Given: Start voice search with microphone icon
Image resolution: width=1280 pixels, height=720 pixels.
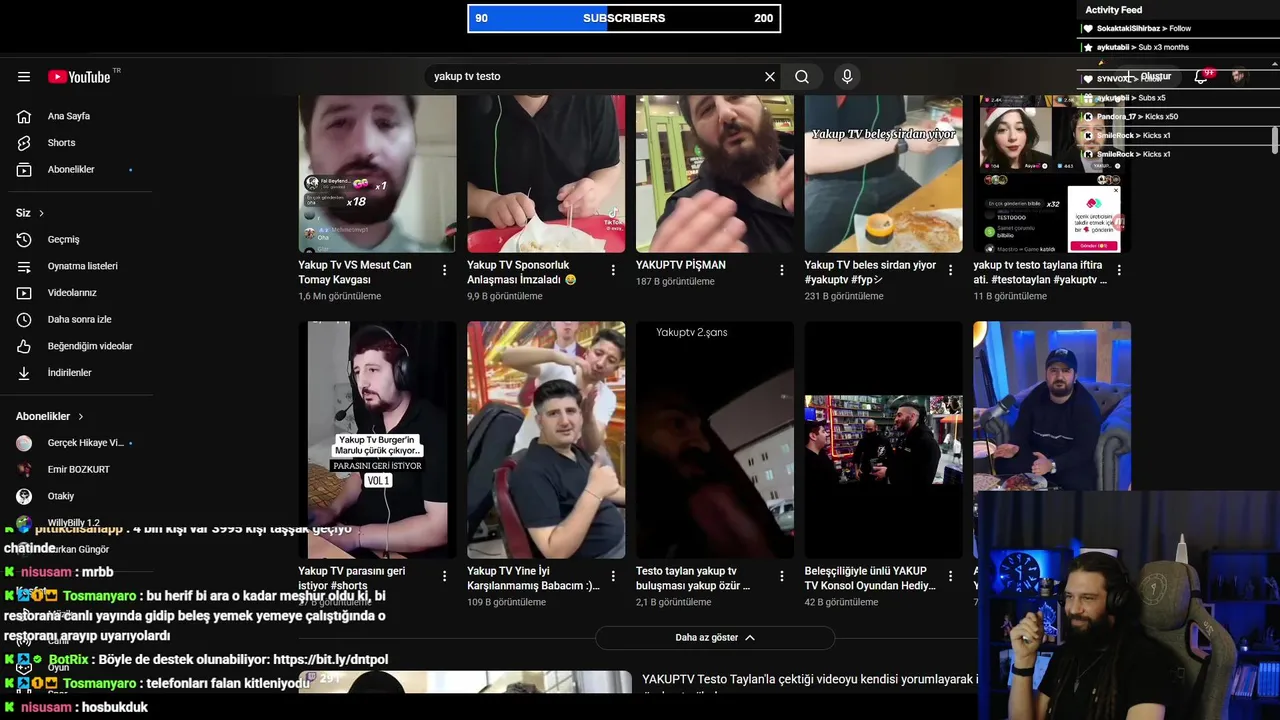Looking at the screenshot, I should pos(847,76).
